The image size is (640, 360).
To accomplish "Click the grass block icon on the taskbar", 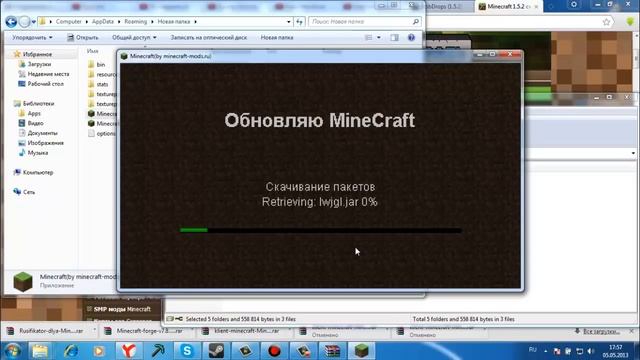I will (x=362, y=351).
